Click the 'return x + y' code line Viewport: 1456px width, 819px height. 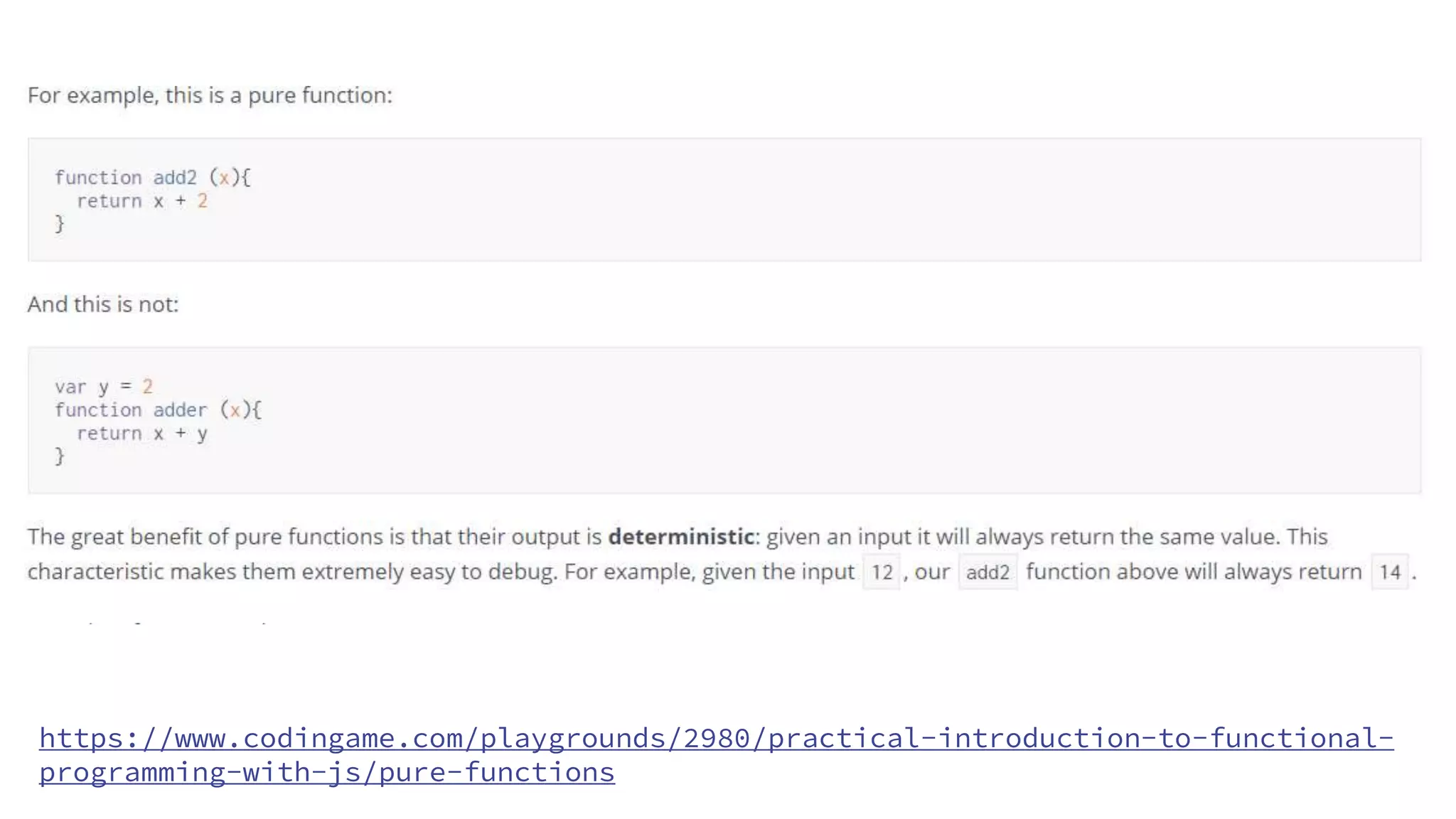141,434
